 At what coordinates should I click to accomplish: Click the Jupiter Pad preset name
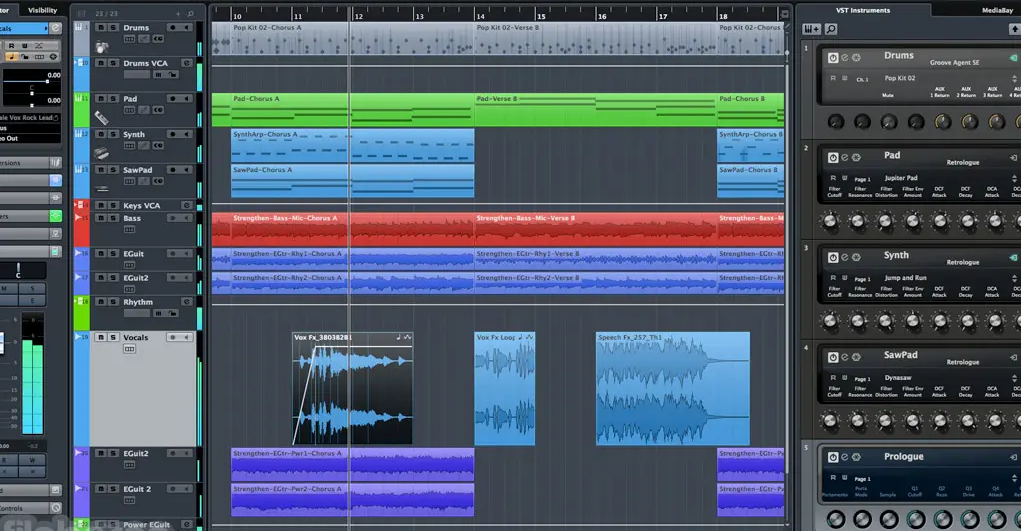901,178
